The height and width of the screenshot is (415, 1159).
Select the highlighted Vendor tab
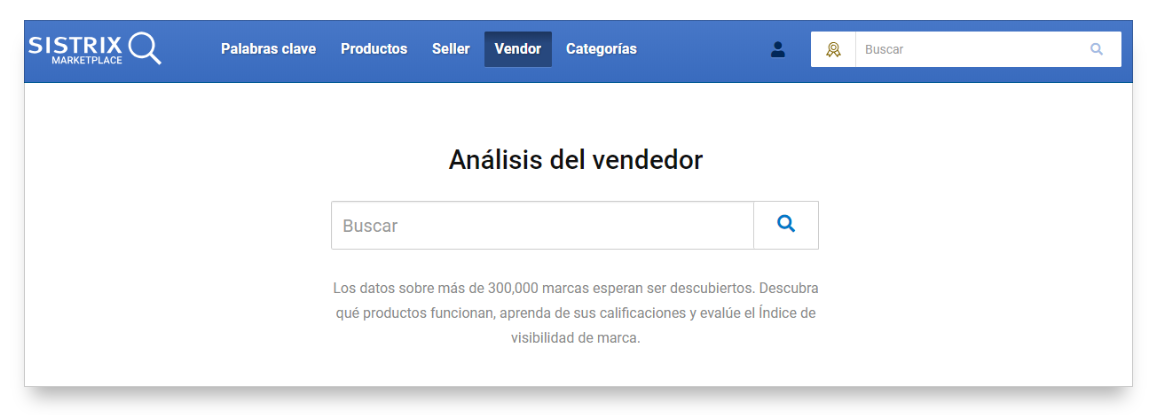(x=517, y=49)
